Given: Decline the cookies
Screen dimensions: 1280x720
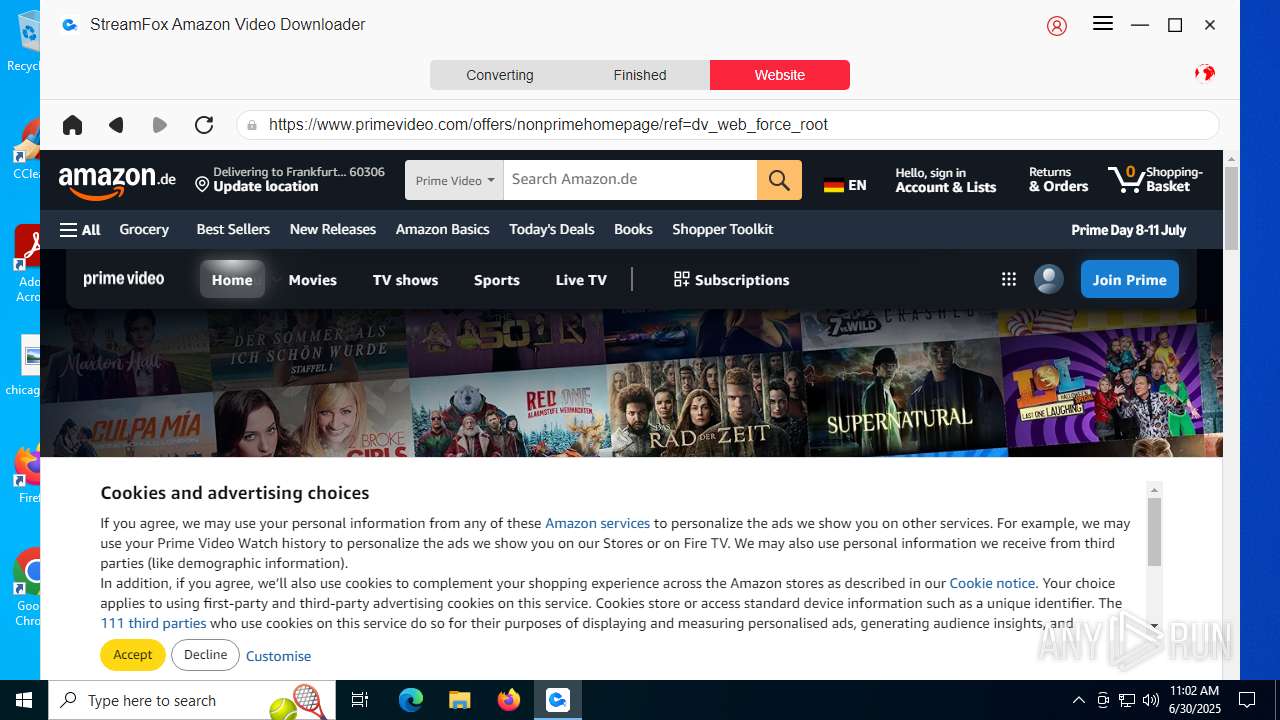Looking at the screenshot, I should (x=205, y=655).
